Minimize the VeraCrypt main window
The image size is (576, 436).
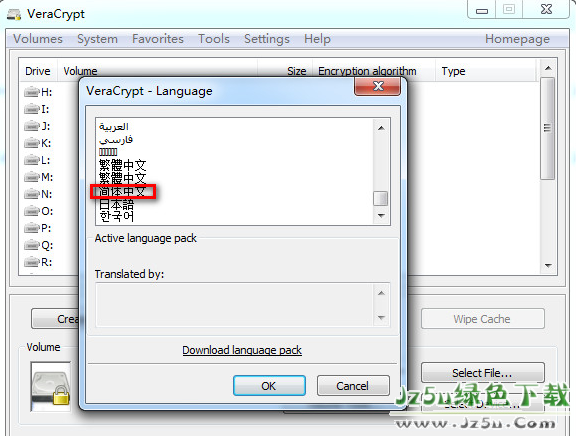click(482, 10)
